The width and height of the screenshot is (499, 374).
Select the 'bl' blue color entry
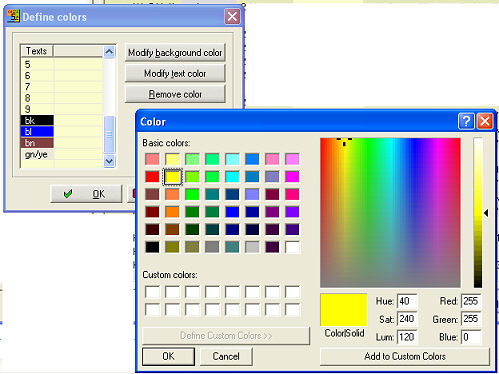click(37, 132)
